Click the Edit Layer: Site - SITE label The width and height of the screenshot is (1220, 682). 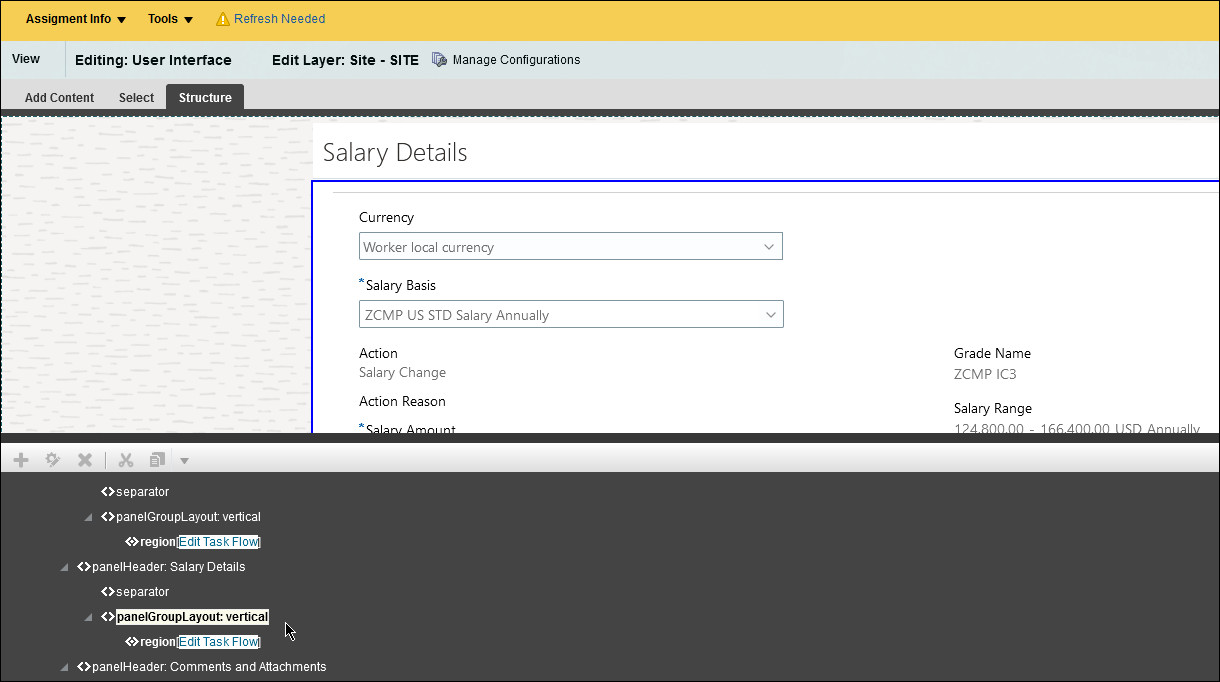(345, 60)
